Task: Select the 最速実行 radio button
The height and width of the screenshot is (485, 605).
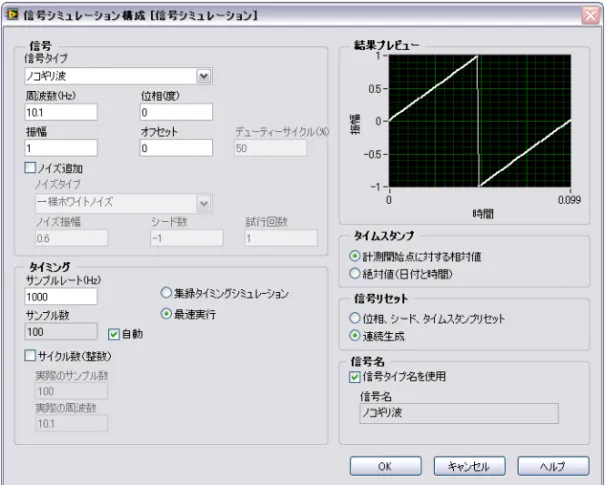Action: (x=166, y=314)
